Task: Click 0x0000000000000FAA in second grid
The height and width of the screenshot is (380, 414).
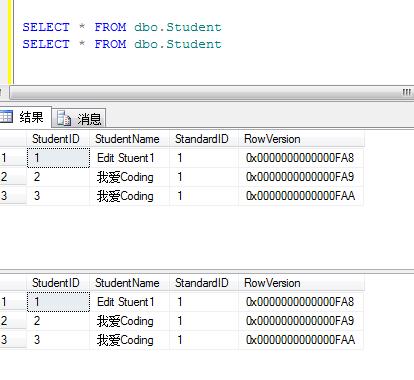Action: [301, 340]
